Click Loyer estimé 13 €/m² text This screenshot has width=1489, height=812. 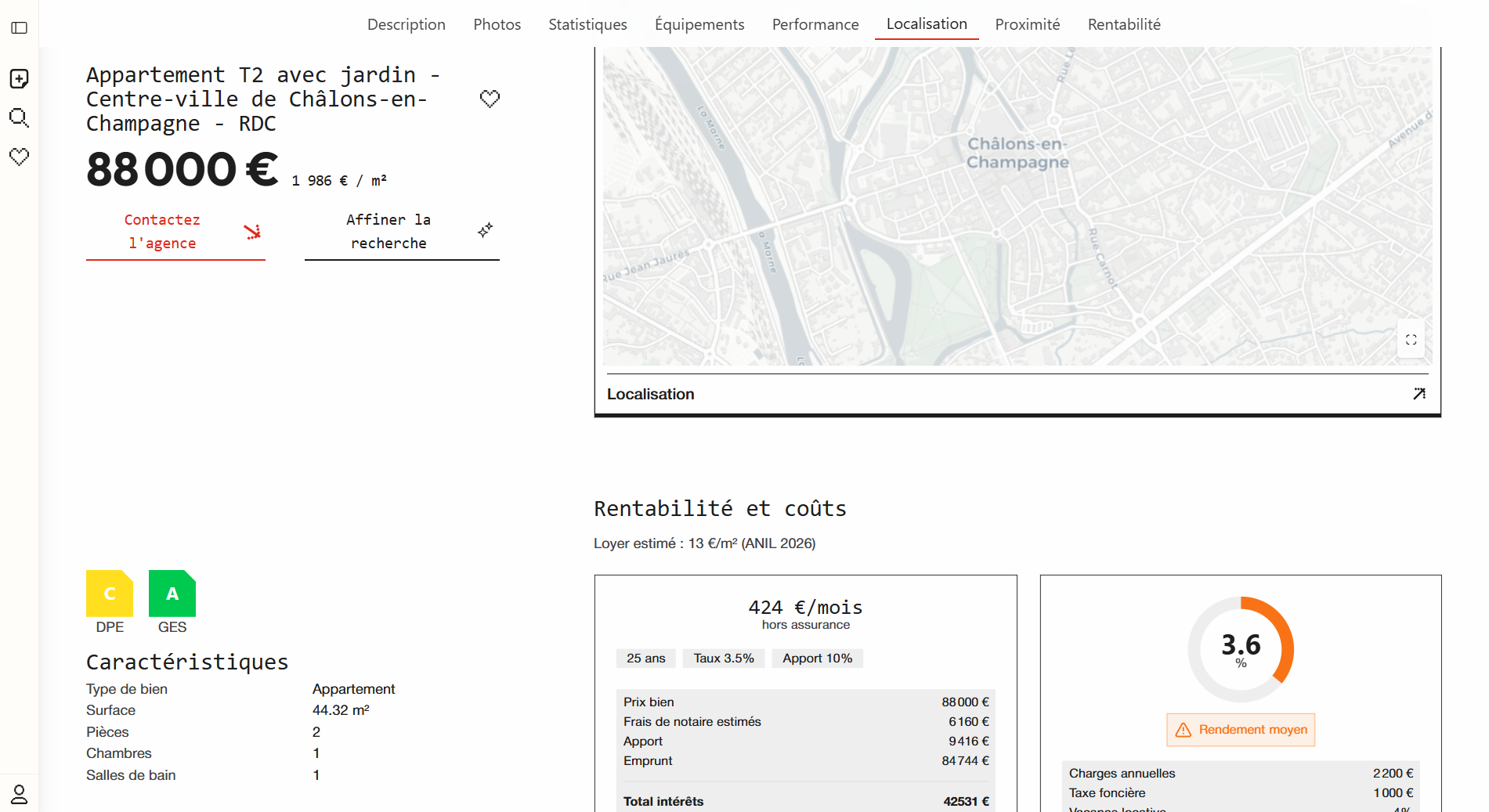pos(705,543)
